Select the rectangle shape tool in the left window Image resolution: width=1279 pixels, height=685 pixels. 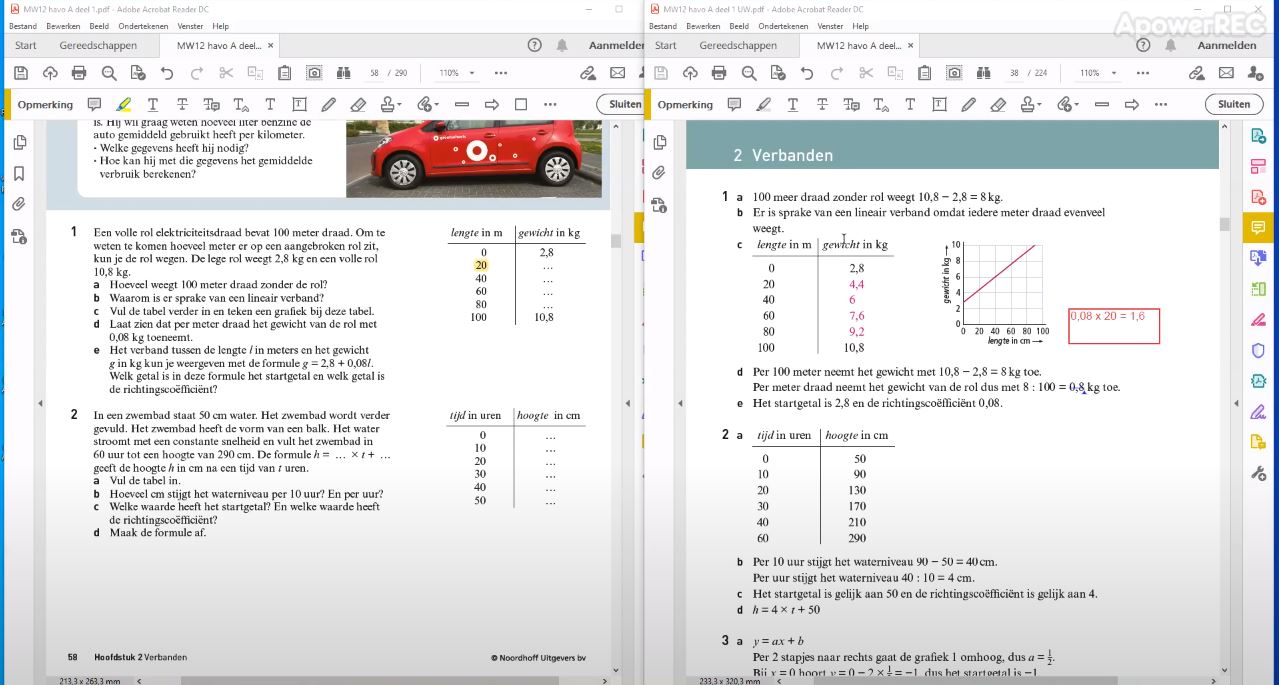[x=521, y=104]
